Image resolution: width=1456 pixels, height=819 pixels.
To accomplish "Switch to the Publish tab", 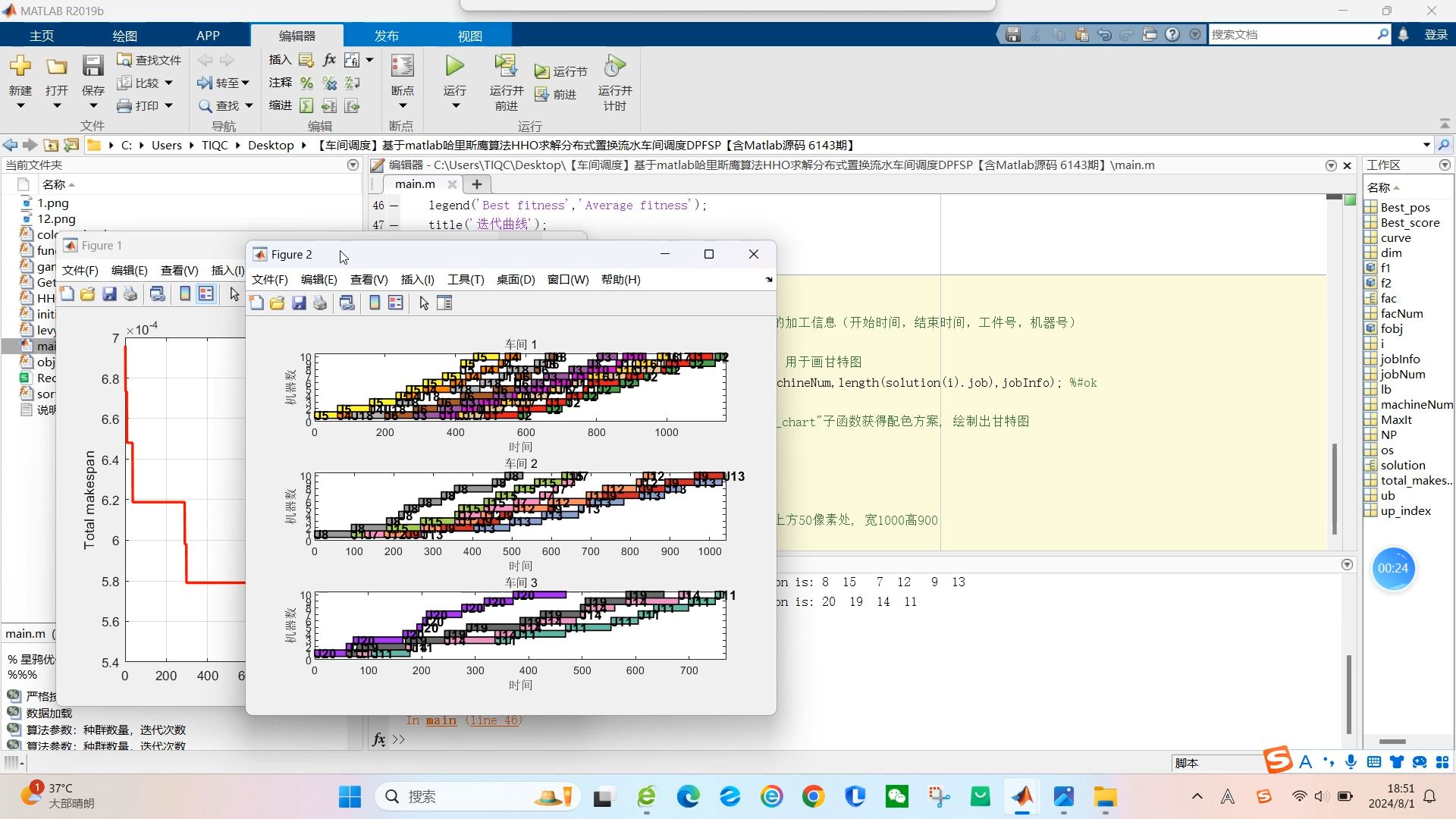I will [x=387, y=36].
